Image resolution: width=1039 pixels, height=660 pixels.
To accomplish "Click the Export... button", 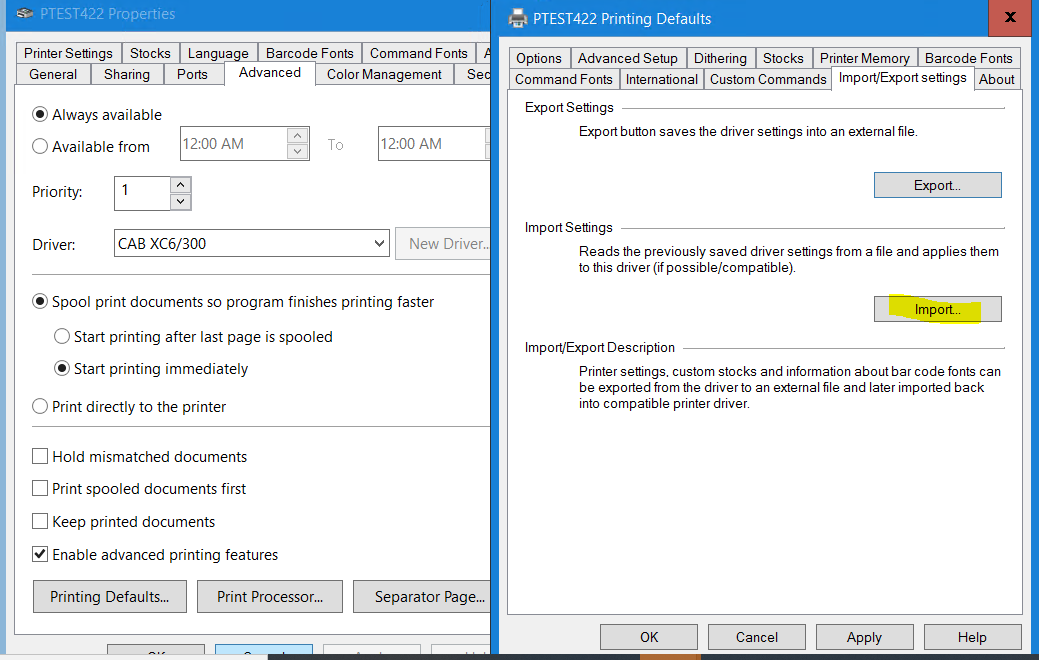I will [937, 185].
